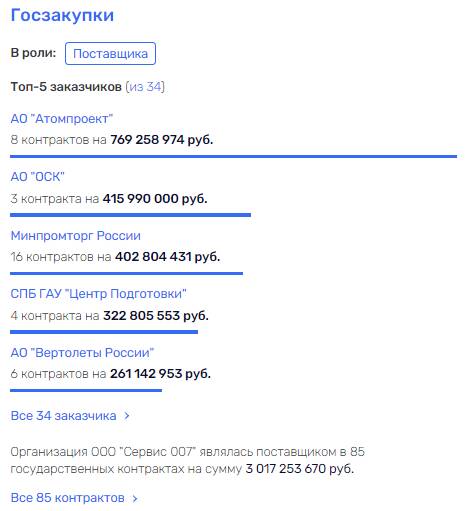
Task: Click the 3 017 253 670 руб. total sum
Action: click(299, 469)
